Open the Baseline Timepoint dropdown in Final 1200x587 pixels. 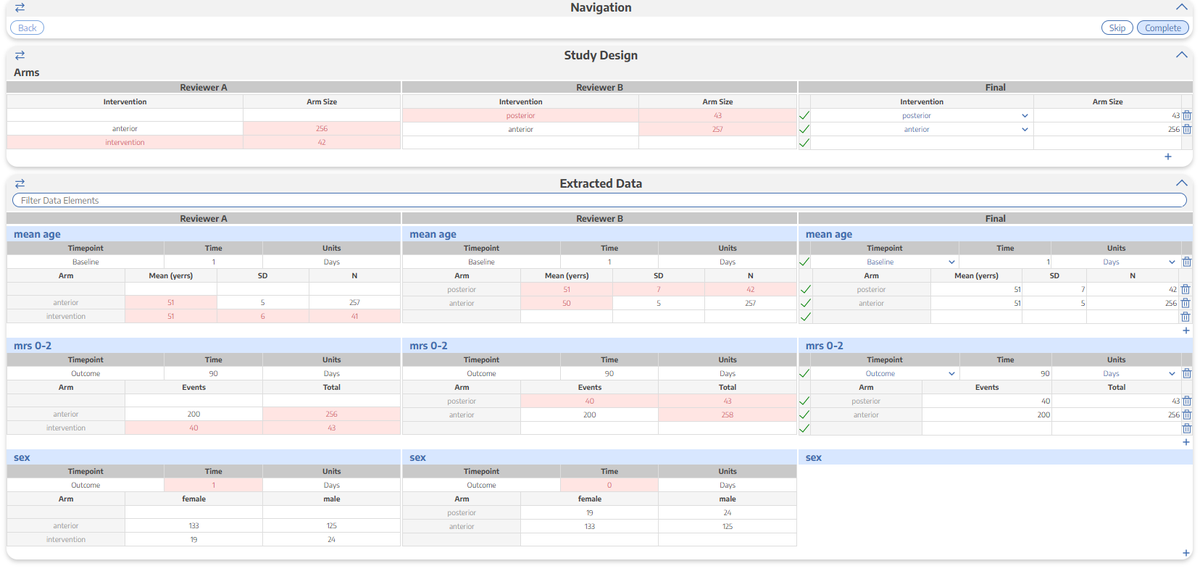pyautogui.click(x=885, y=262)
